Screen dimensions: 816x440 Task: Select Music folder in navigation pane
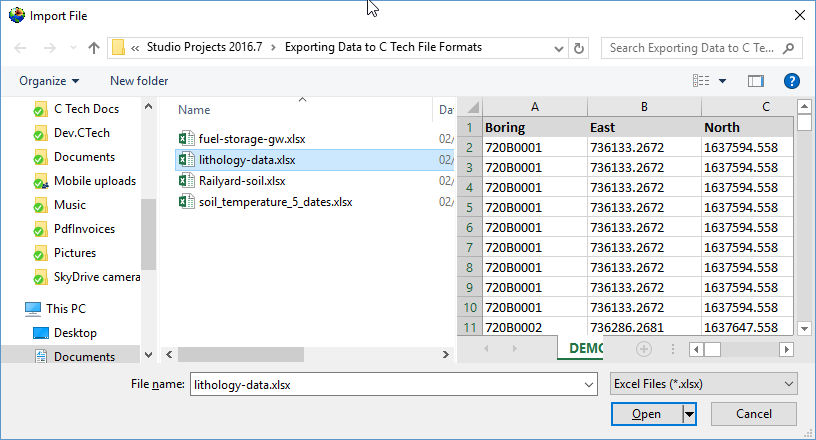pos(69,205)
